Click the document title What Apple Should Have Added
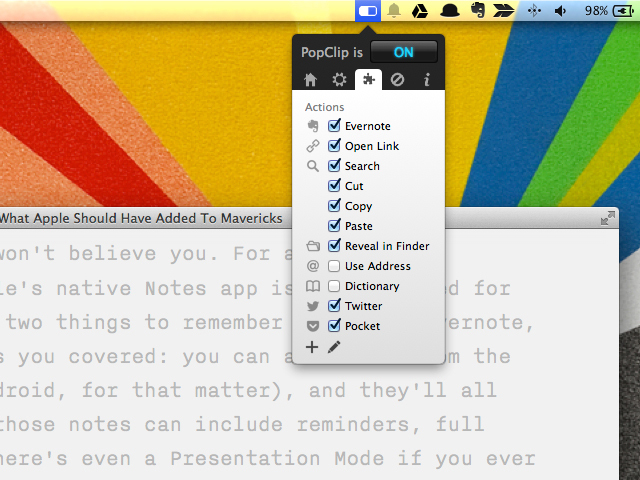This screenshot has width=640, height=480. 141,218
